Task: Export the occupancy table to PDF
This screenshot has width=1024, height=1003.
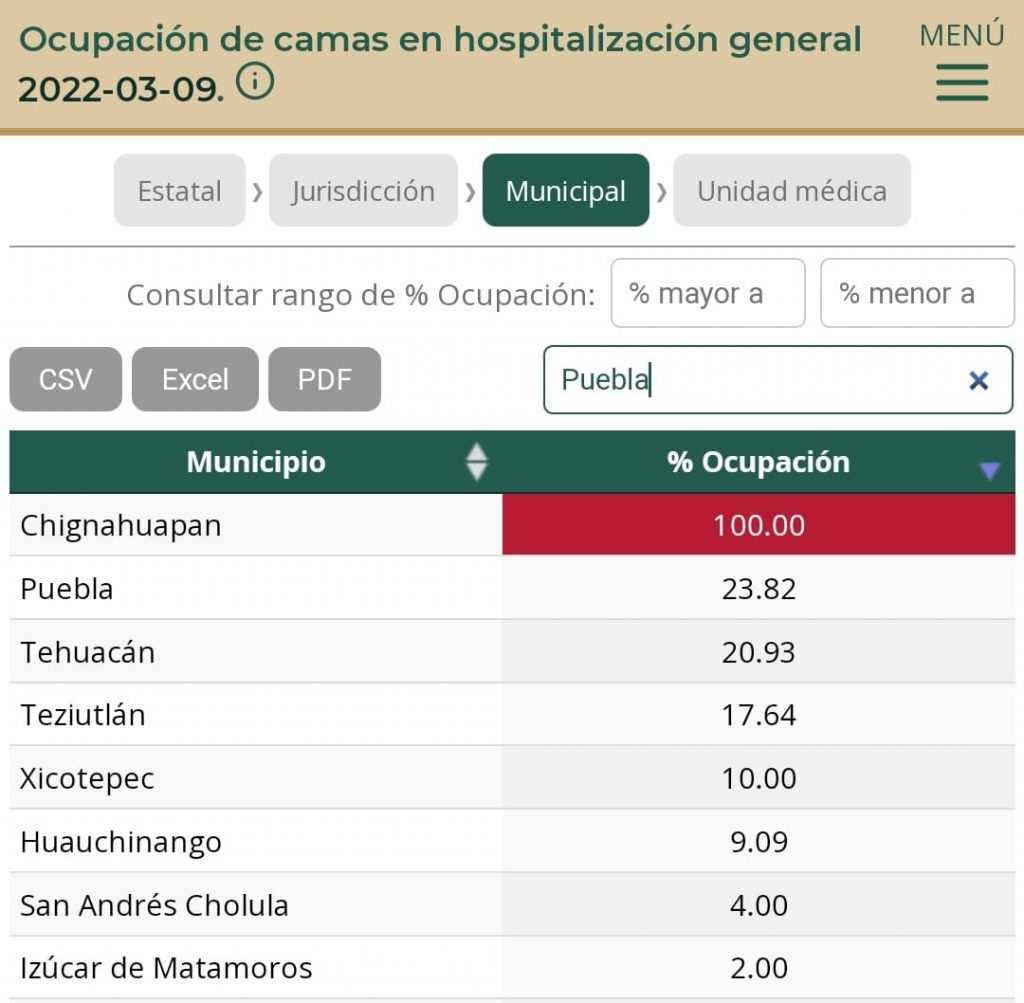Action: 324,379
